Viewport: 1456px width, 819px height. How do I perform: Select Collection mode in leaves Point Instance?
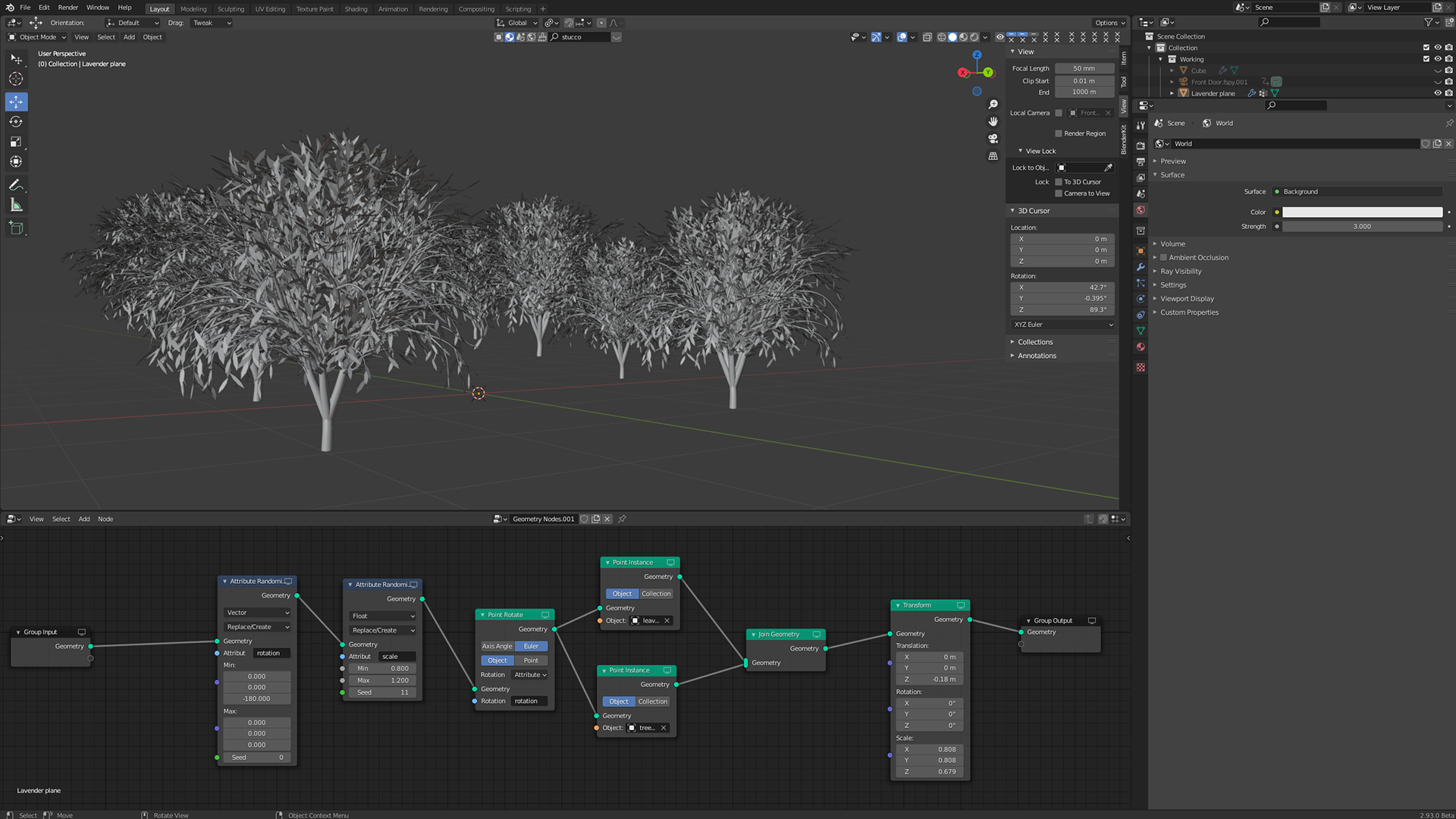tap(656, 595)
